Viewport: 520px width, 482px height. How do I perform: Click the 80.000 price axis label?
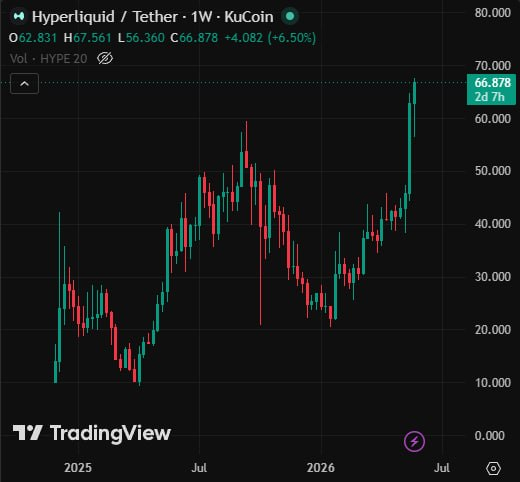pyautogui.click(x=493, y=13)
